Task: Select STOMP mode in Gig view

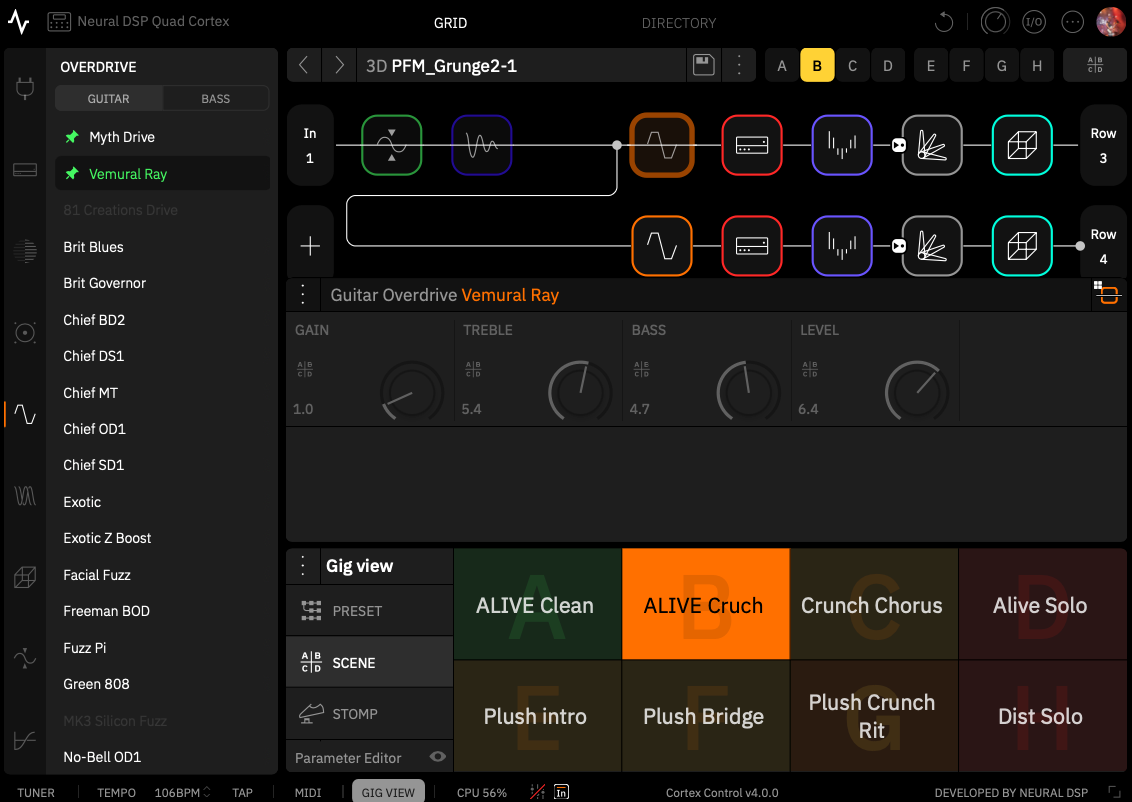Action: pos(370,713)
